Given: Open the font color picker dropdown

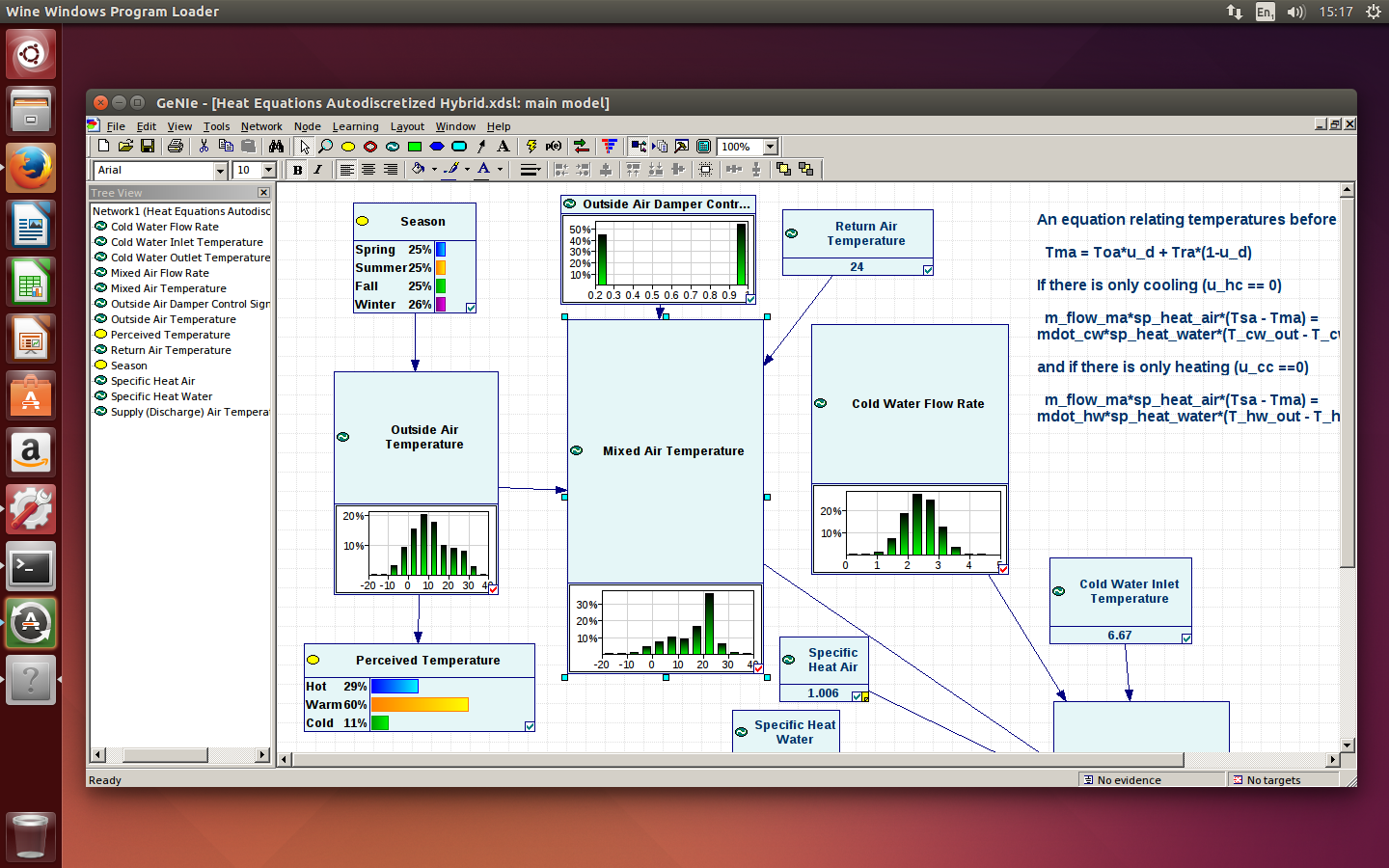Looking at the screenshot, I should pyautogui.click(x=498, y=170).
